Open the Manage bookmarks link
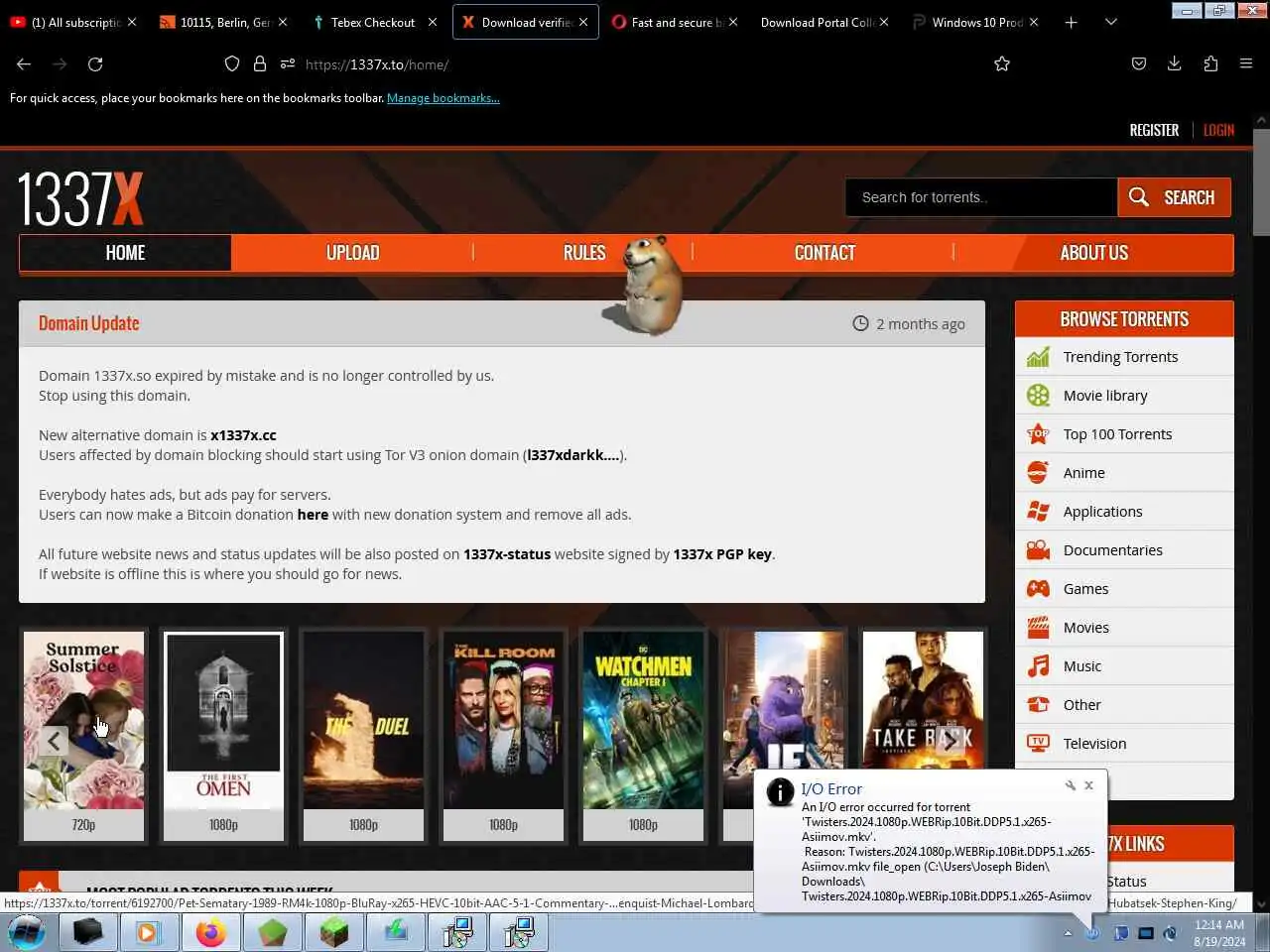Image resolution: width=1270 pixels, height=952 pixels. tap(443, 98)
